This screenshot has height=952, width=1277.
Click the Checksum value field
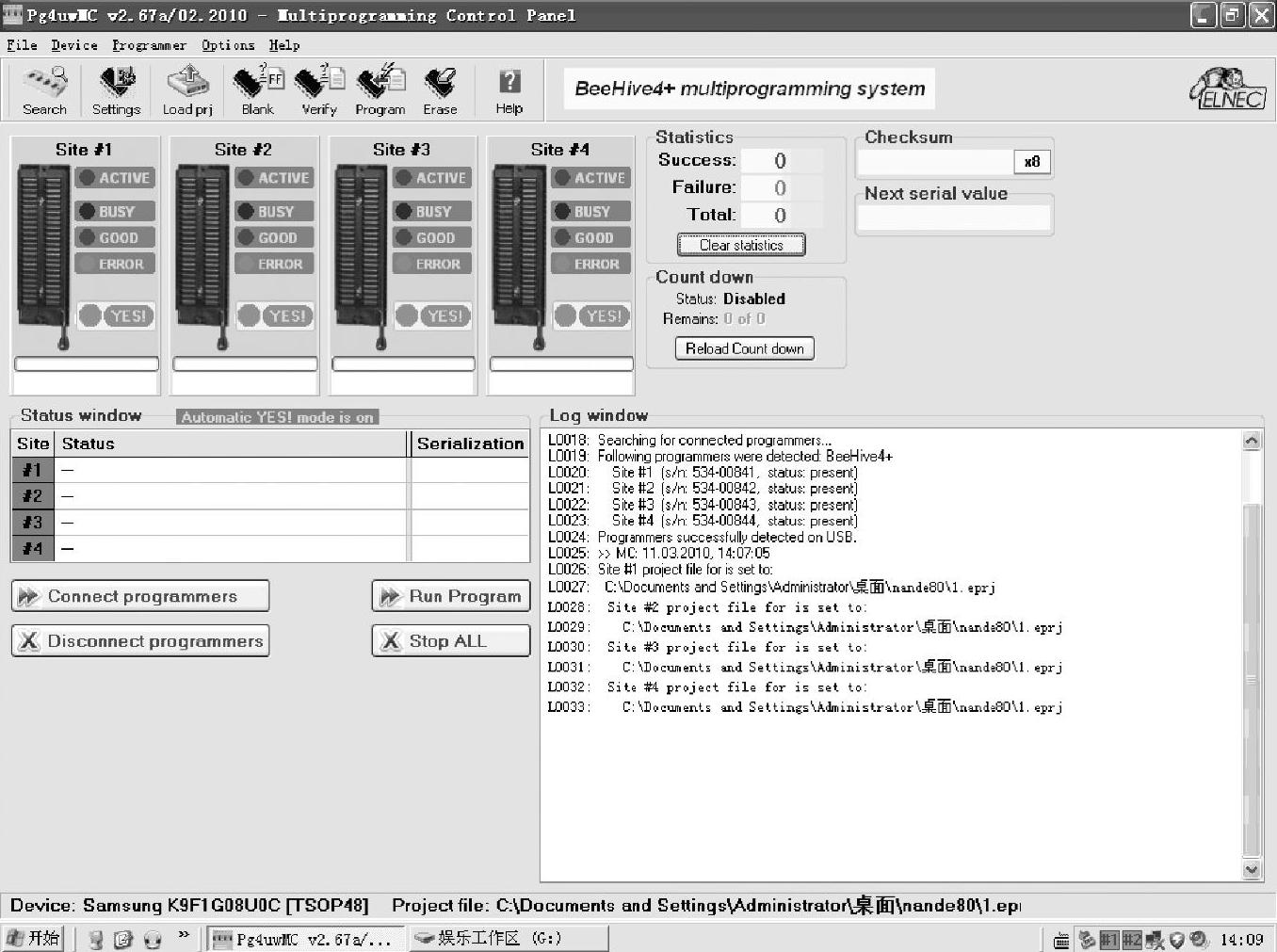pos(935,162)
